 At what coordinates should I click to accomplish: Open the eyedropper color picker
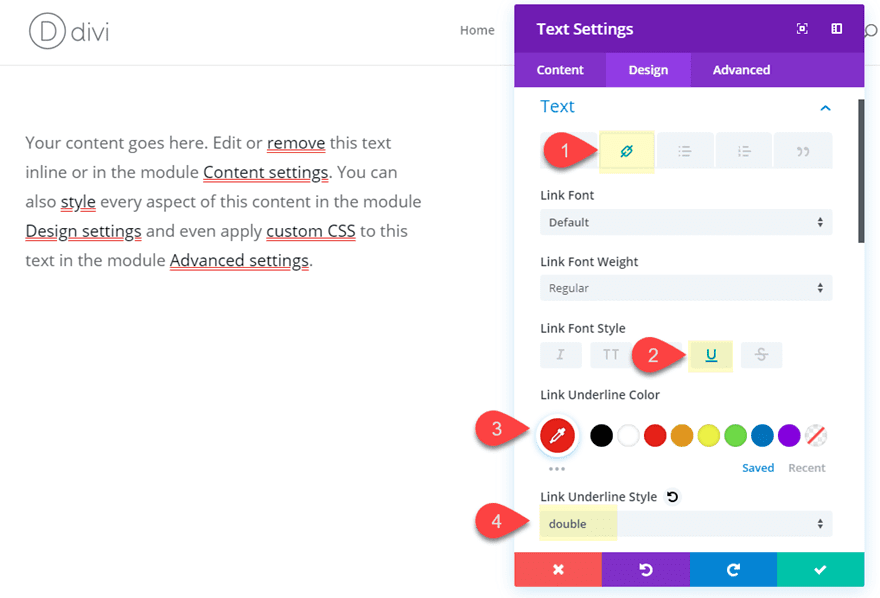(557, 435)
